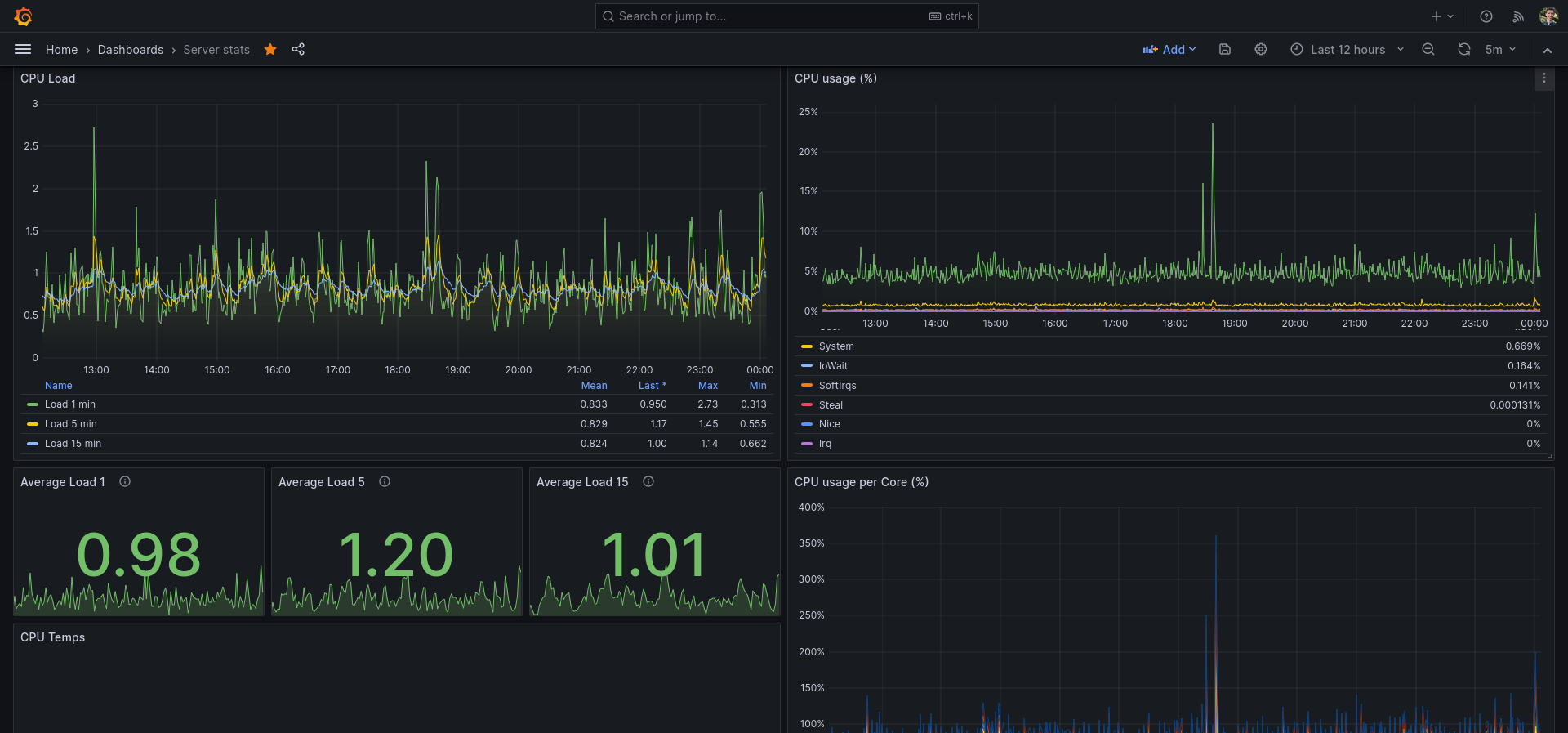Open the help question mark icon
1568x733 pixels.
1486,16
